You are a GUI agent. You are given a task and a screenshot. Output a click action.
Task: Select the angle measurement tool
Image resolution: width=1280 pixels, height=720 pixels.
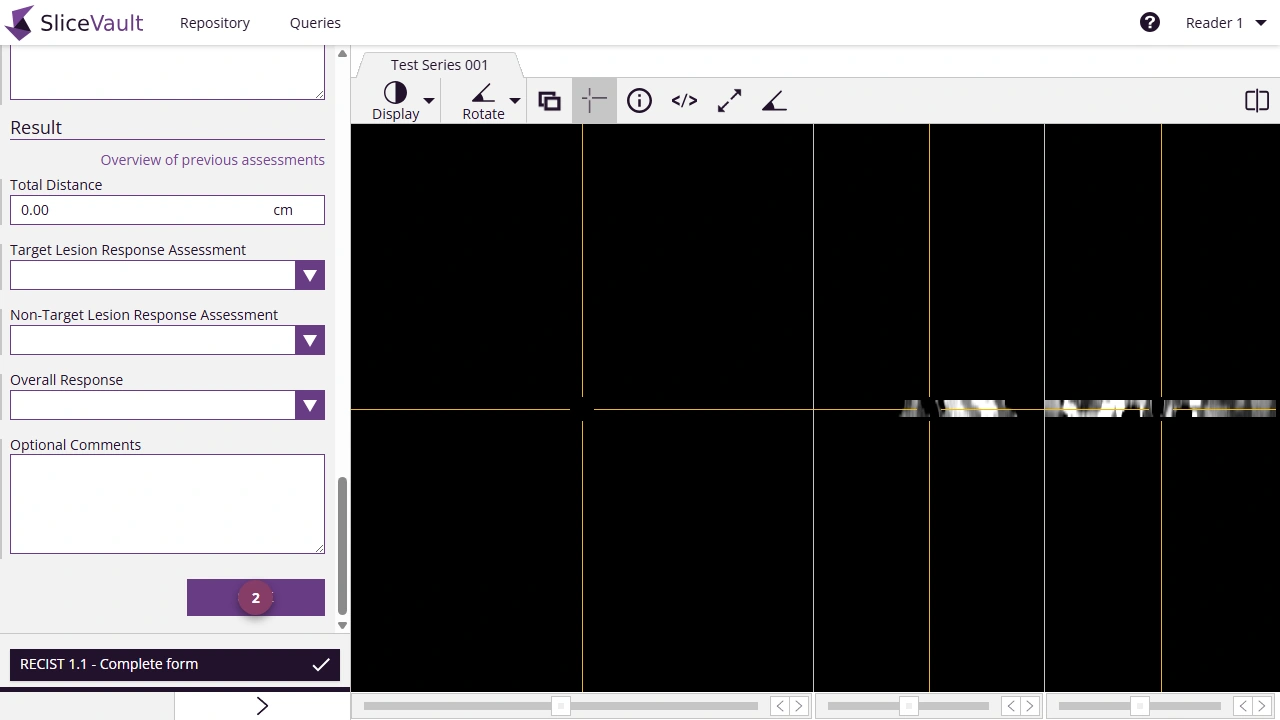[x=774, y=100]
